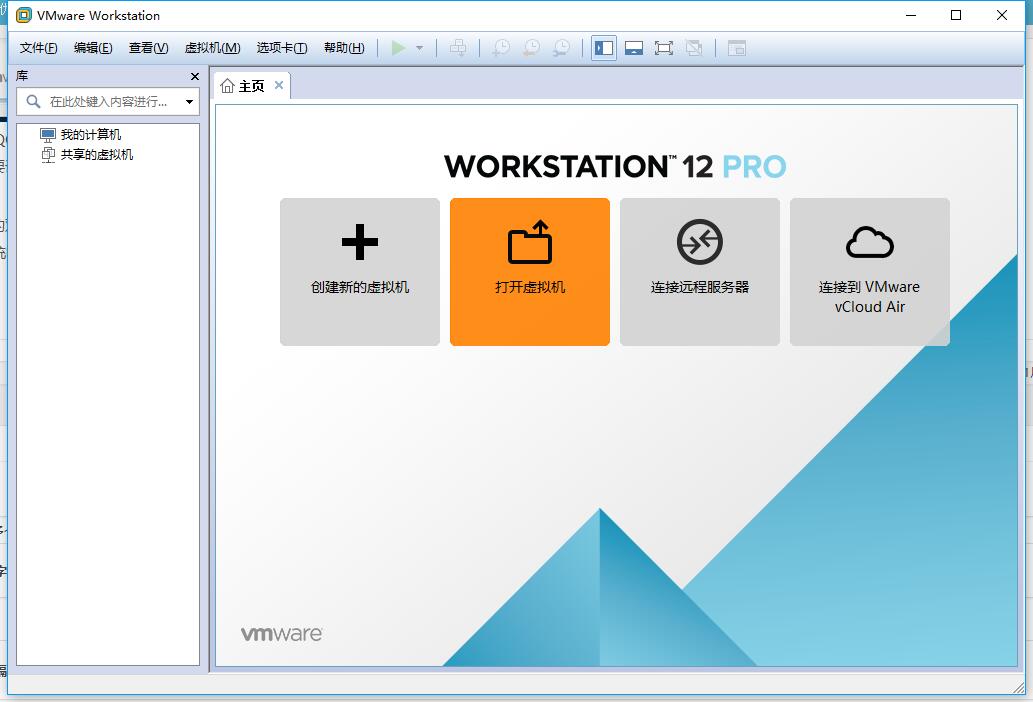This screenshot has height=702, width=1033.
Task: Click the 打开虚拟机 orange tile
Action: (530, 272)
